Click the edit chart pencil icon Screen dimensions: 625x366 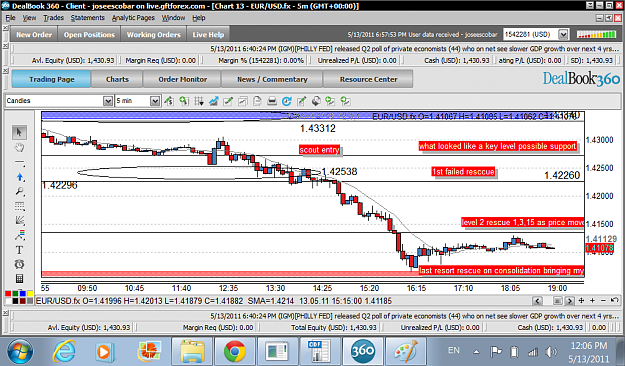tap(228, 101)
